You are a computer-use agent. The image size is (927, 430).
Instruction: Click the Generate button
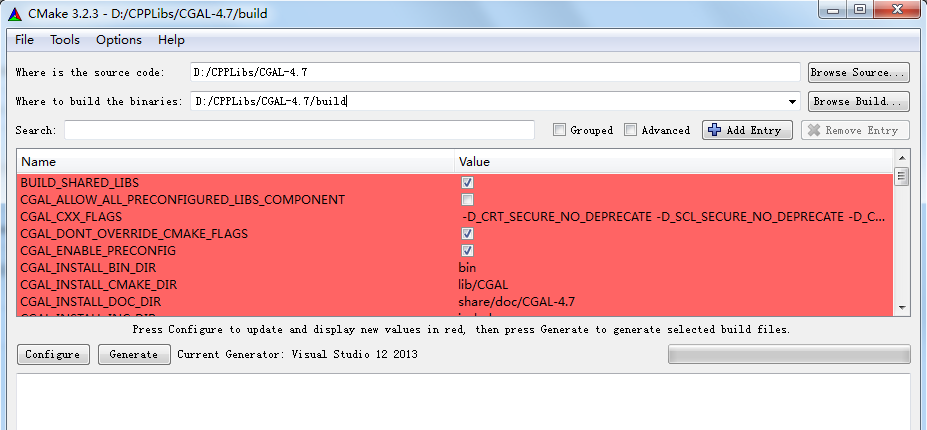tap(134, 354)
